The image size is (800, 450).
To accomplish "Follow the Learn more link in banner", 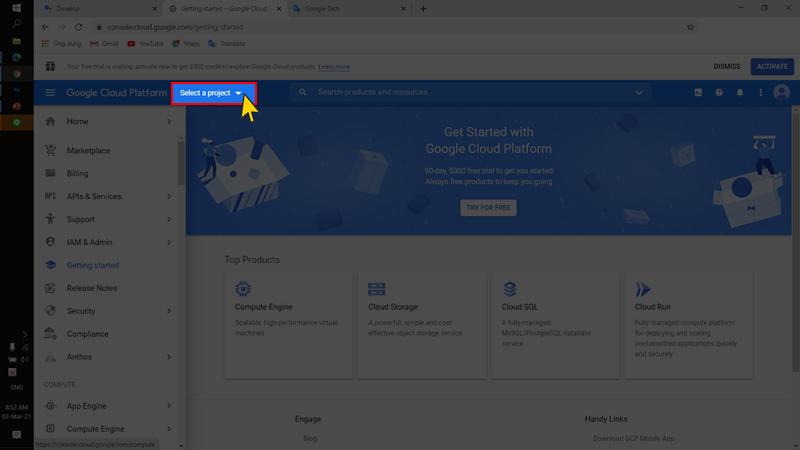I will (334, 67).
